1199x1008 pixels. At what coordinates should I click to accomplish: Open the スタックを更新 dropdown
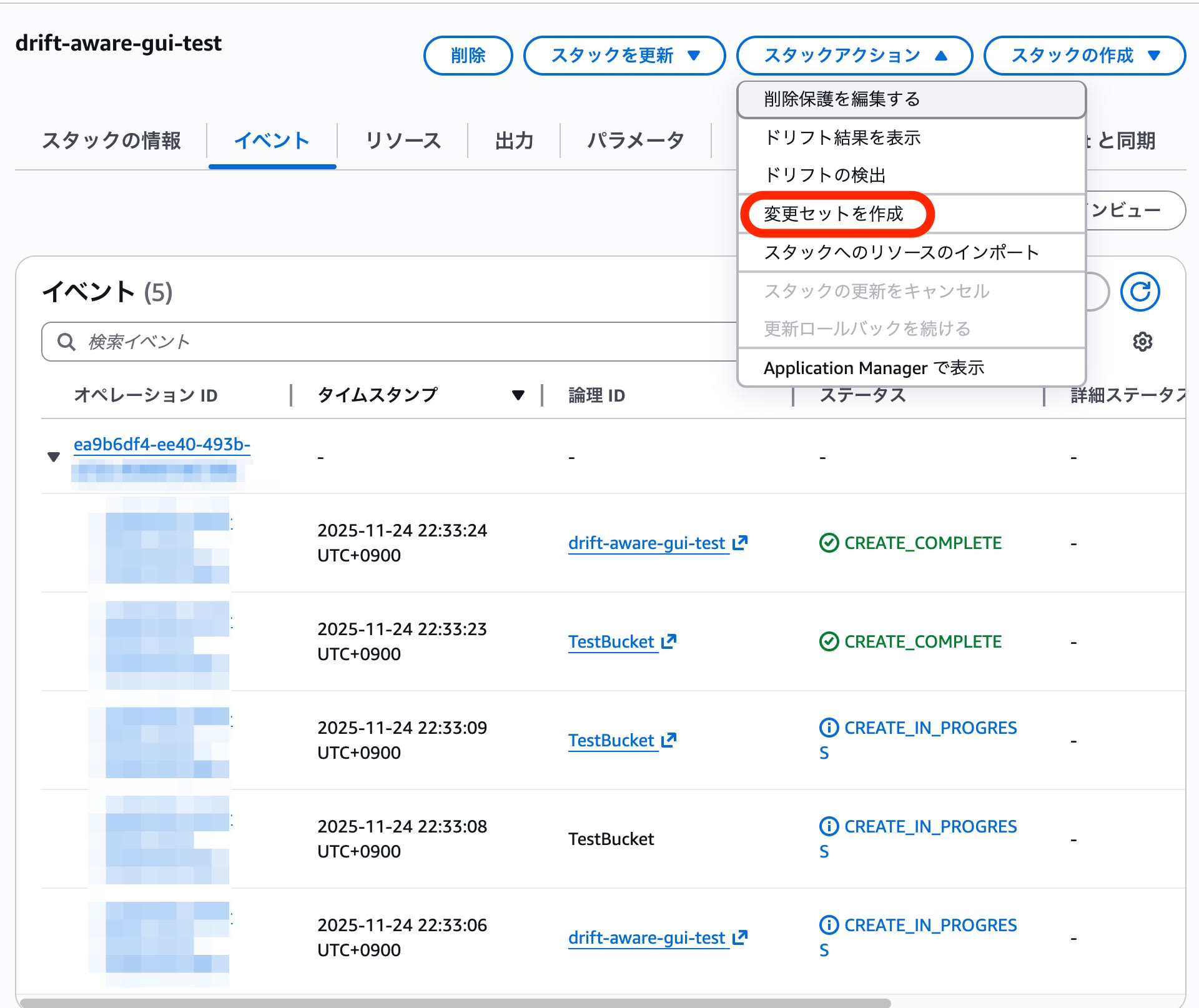(624, 56)
